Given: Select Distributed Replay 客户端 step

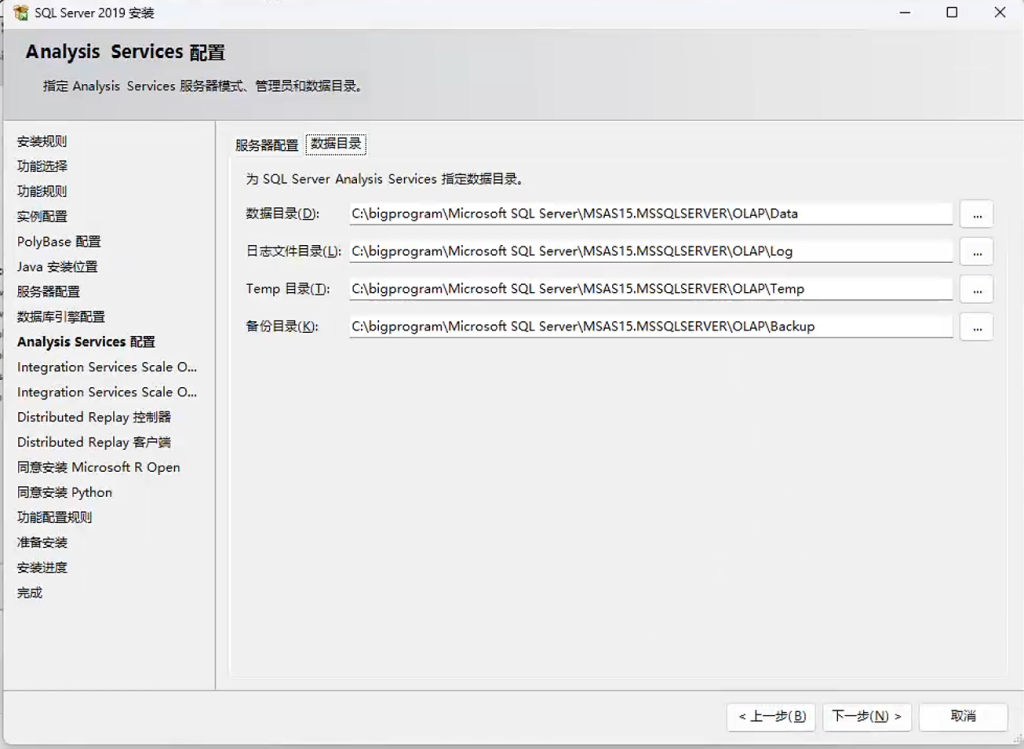Looking at the screenshot, I should click(x=94, y=442).
